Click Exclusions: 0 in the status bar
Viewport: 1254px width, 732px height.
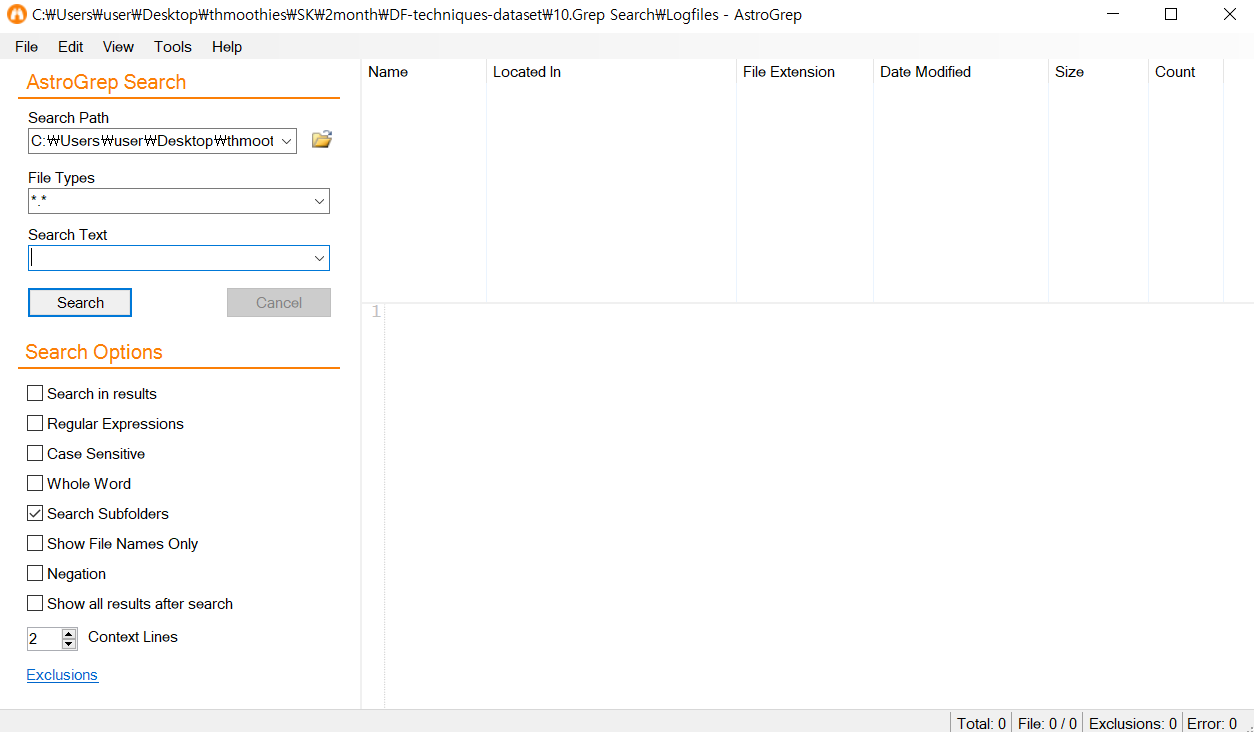1132,723
